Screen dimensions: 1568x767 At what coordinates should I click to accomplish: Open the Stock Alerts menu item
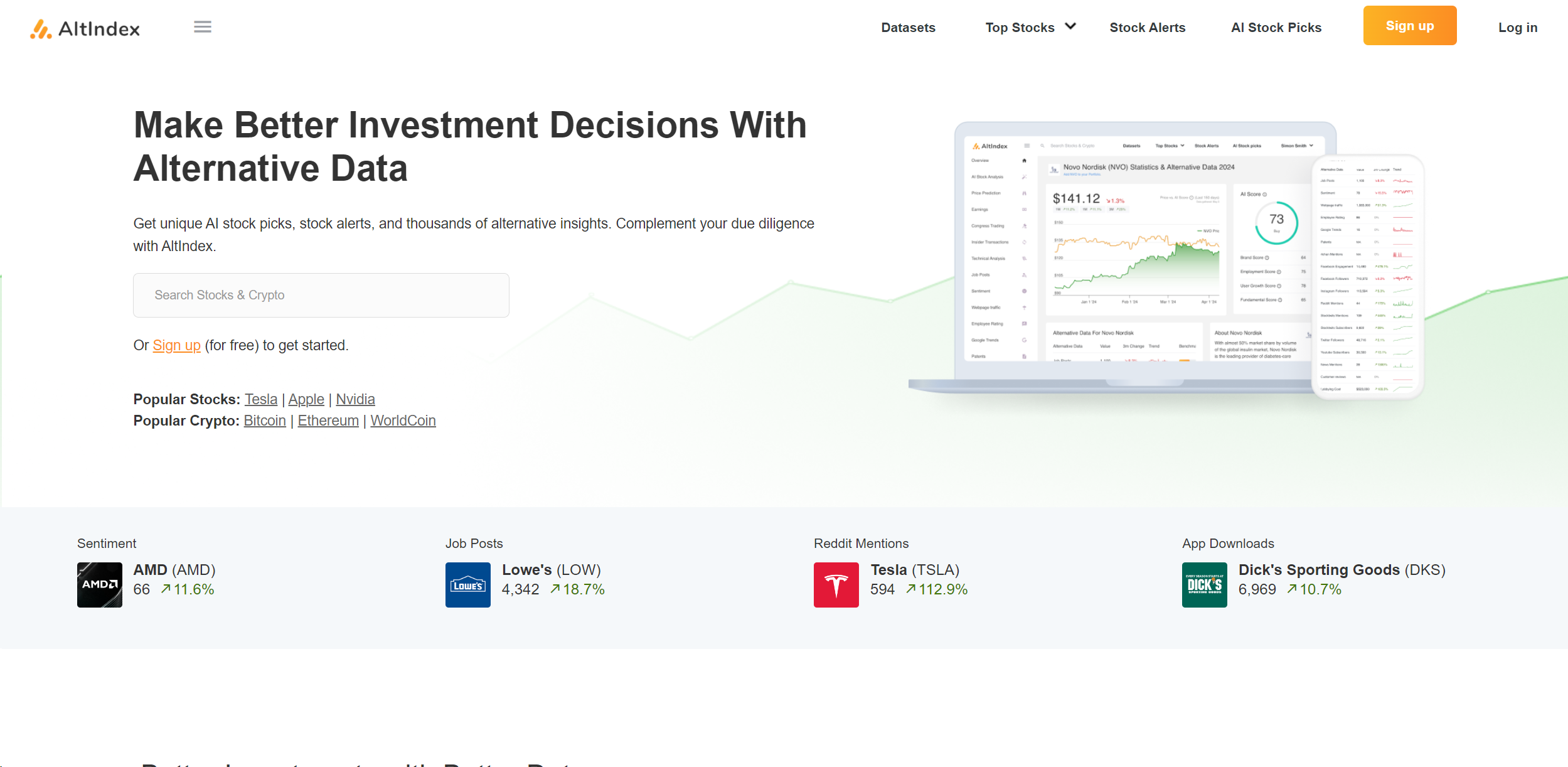(1147, 28)
